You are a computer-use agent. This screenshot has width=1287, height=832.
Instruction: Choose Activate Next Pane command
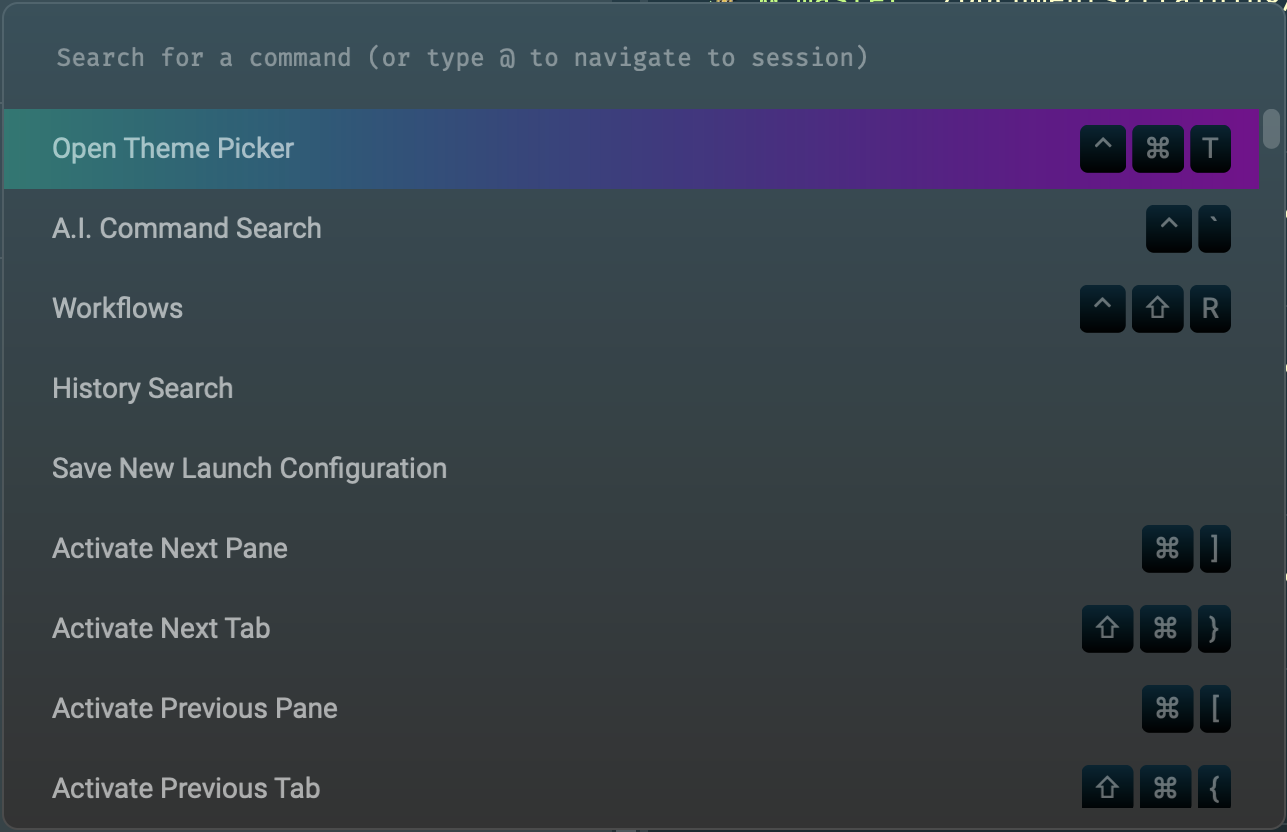170,548
